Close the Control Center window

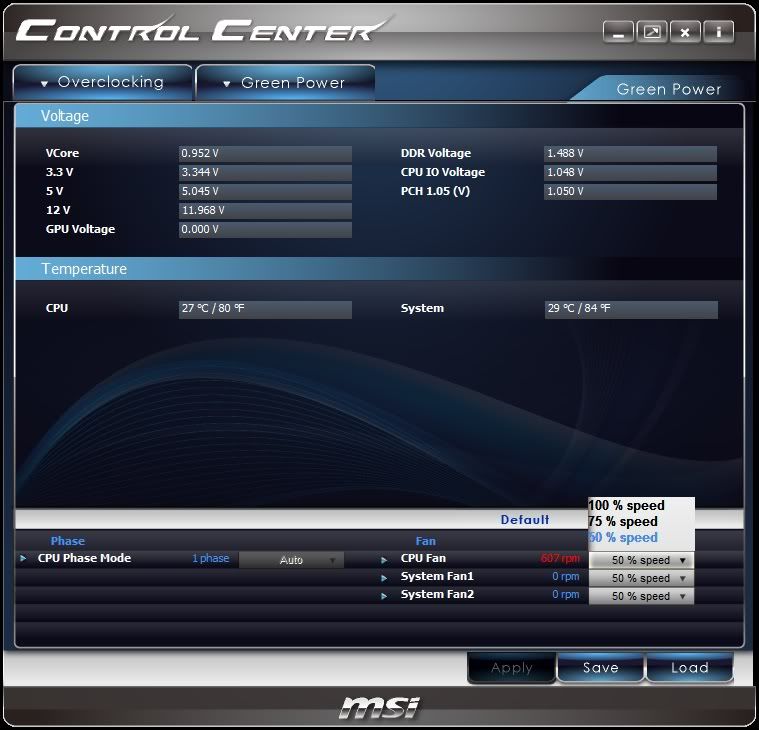[685, 32]
